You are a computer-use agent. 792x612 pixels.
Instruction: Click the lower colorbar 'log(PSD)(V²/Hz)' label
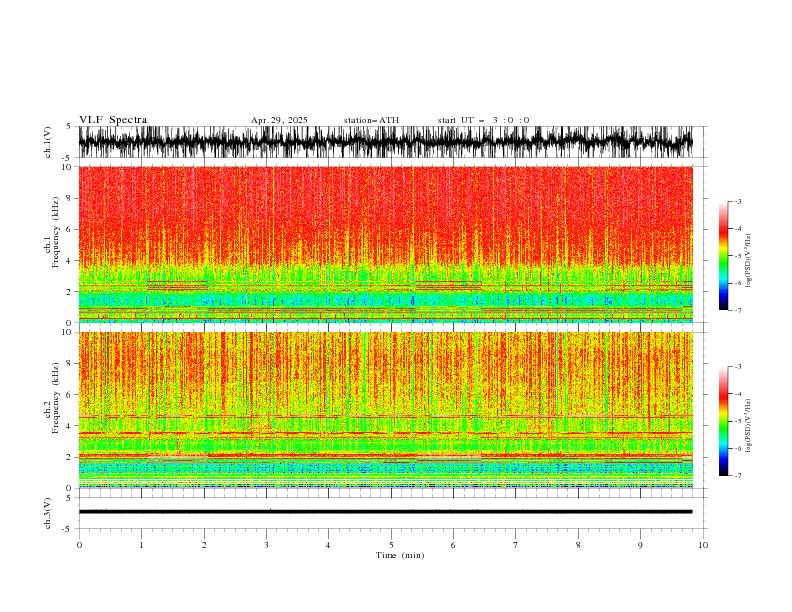[x=748, y=426]
